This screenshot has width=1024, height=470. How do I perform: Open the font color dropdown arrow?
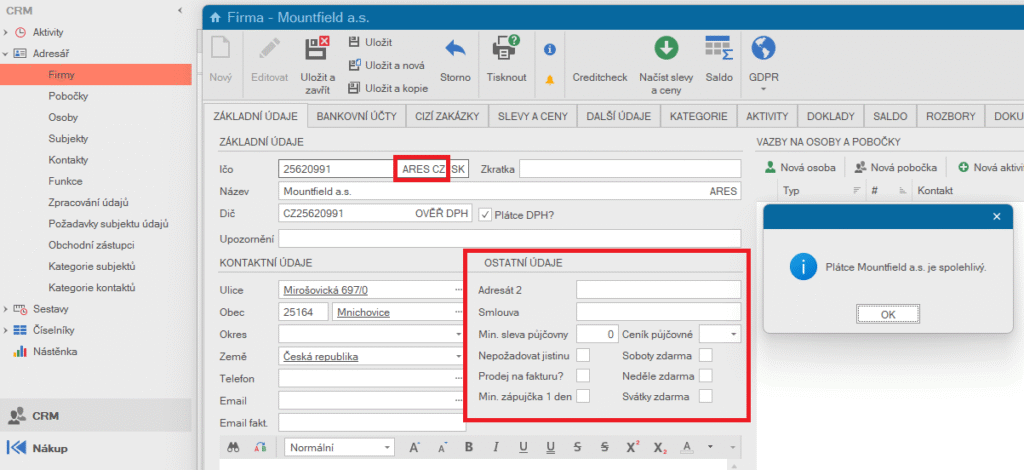tap(711, 448)
